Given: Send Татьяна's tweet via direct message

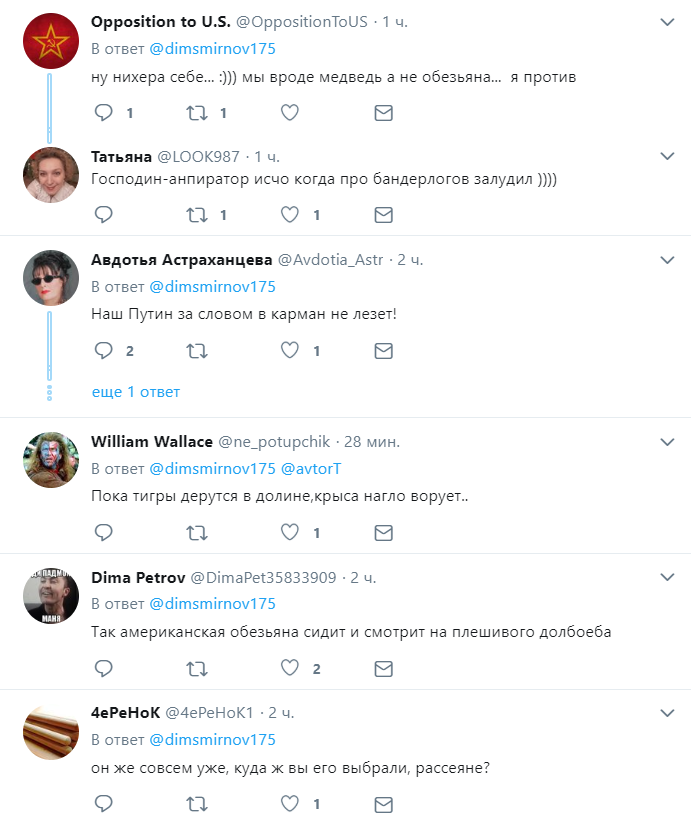Looking at the screenshot, I should [x=383, y=214].
